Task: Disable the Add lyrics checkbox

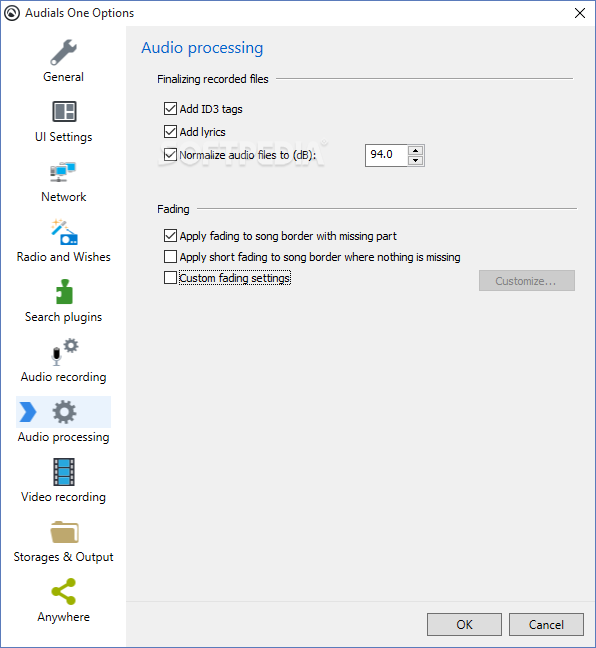Action: 170,131
